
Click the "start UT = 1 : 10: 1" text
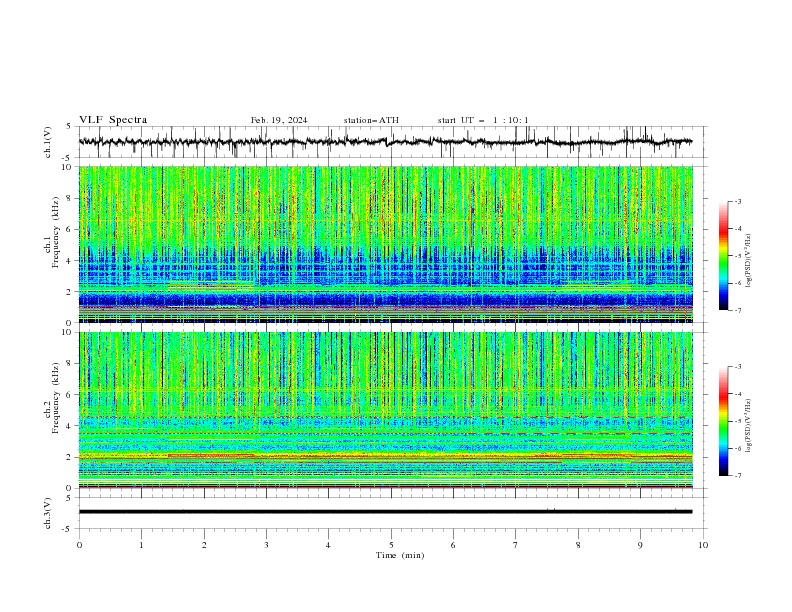[x=483, y=120]
